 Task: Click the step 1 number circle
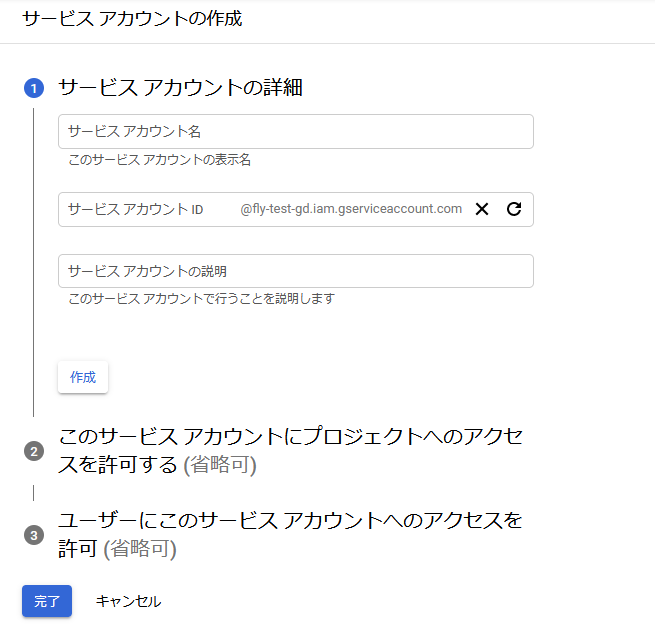(x=34, y=88)
